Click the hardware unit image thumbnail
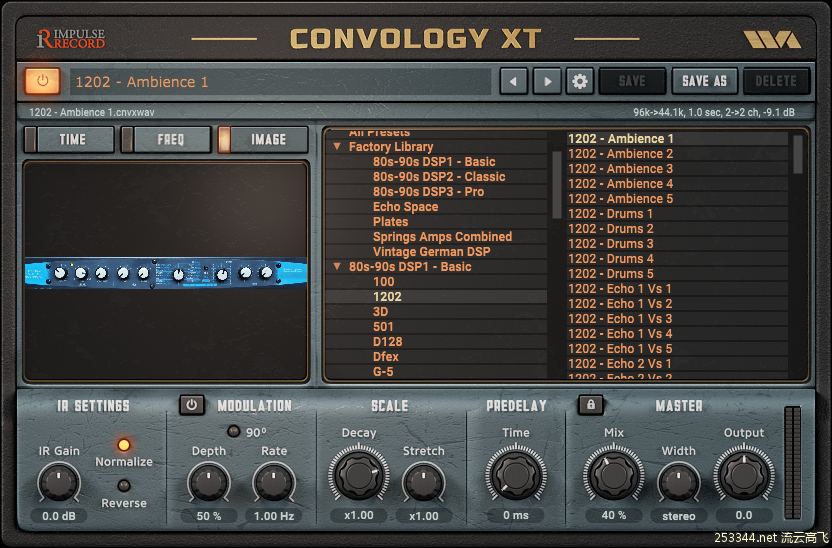Image resolution: width=832 pixels, height=548 pixels. [166, 273]
